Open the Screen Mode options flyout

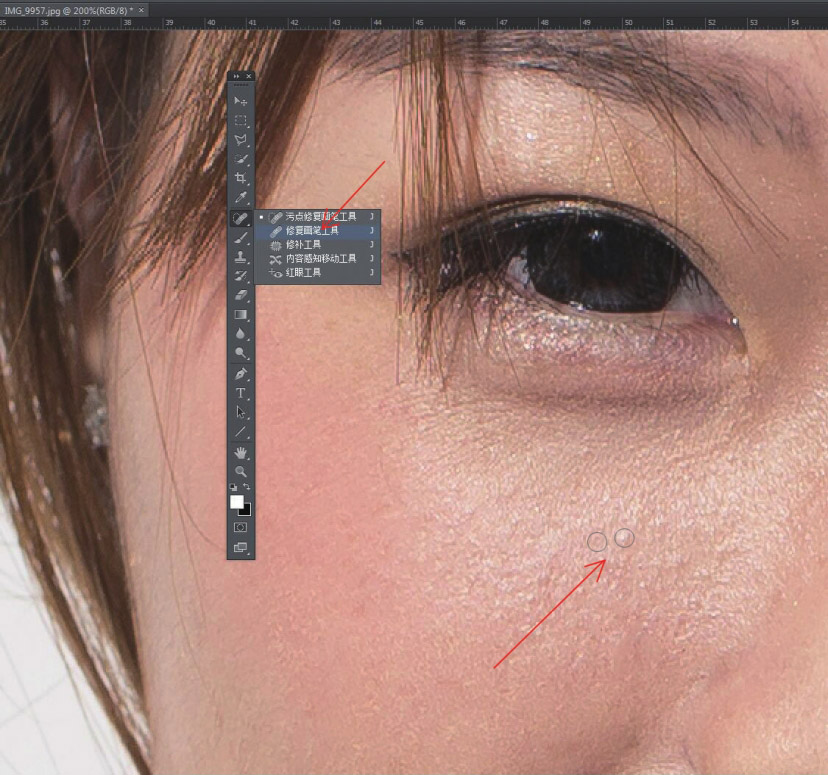pyautogui.click(x=241, y=547)
